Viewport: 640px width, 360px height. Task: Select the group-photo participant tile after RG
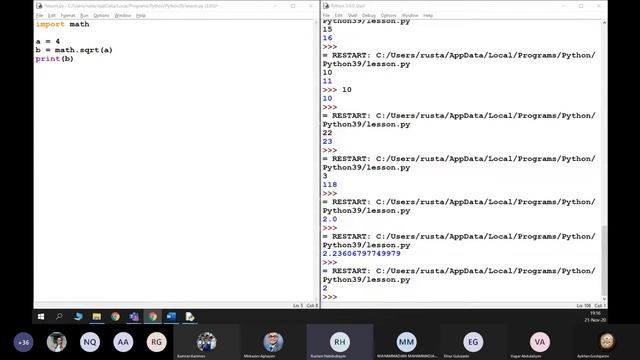[207, 342]
